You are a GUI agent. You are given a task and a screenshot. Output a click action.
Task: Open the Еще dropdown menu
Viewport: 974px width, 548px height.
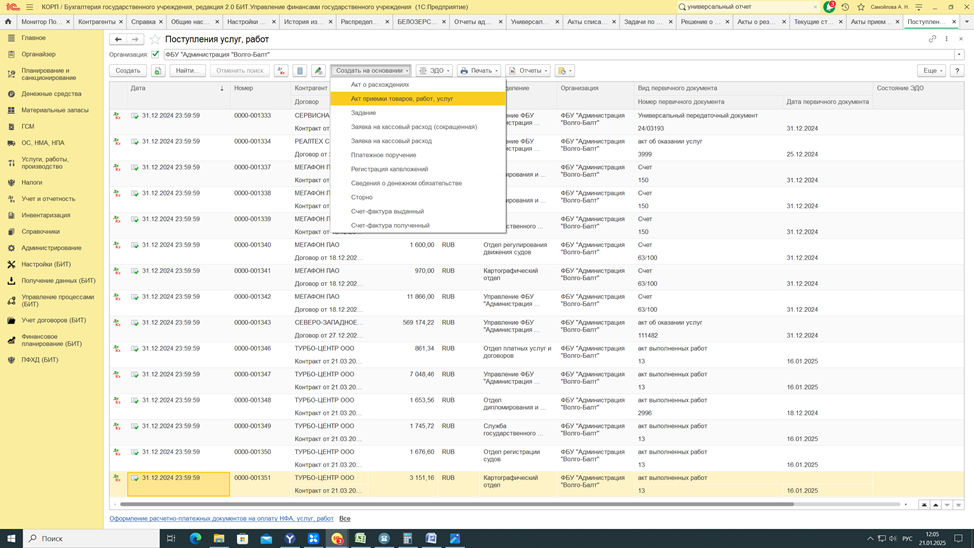(932, 71)
